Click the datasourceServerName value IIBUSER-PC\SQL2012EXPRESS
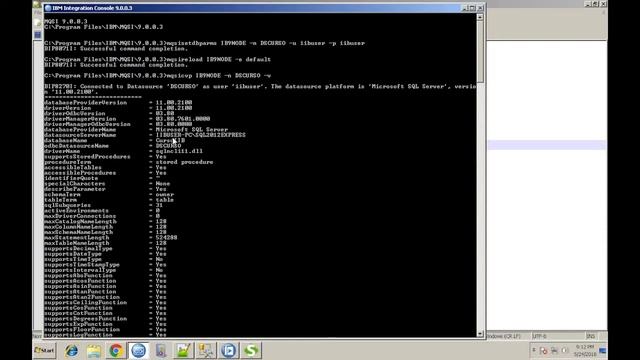 (x=200, y=135)
